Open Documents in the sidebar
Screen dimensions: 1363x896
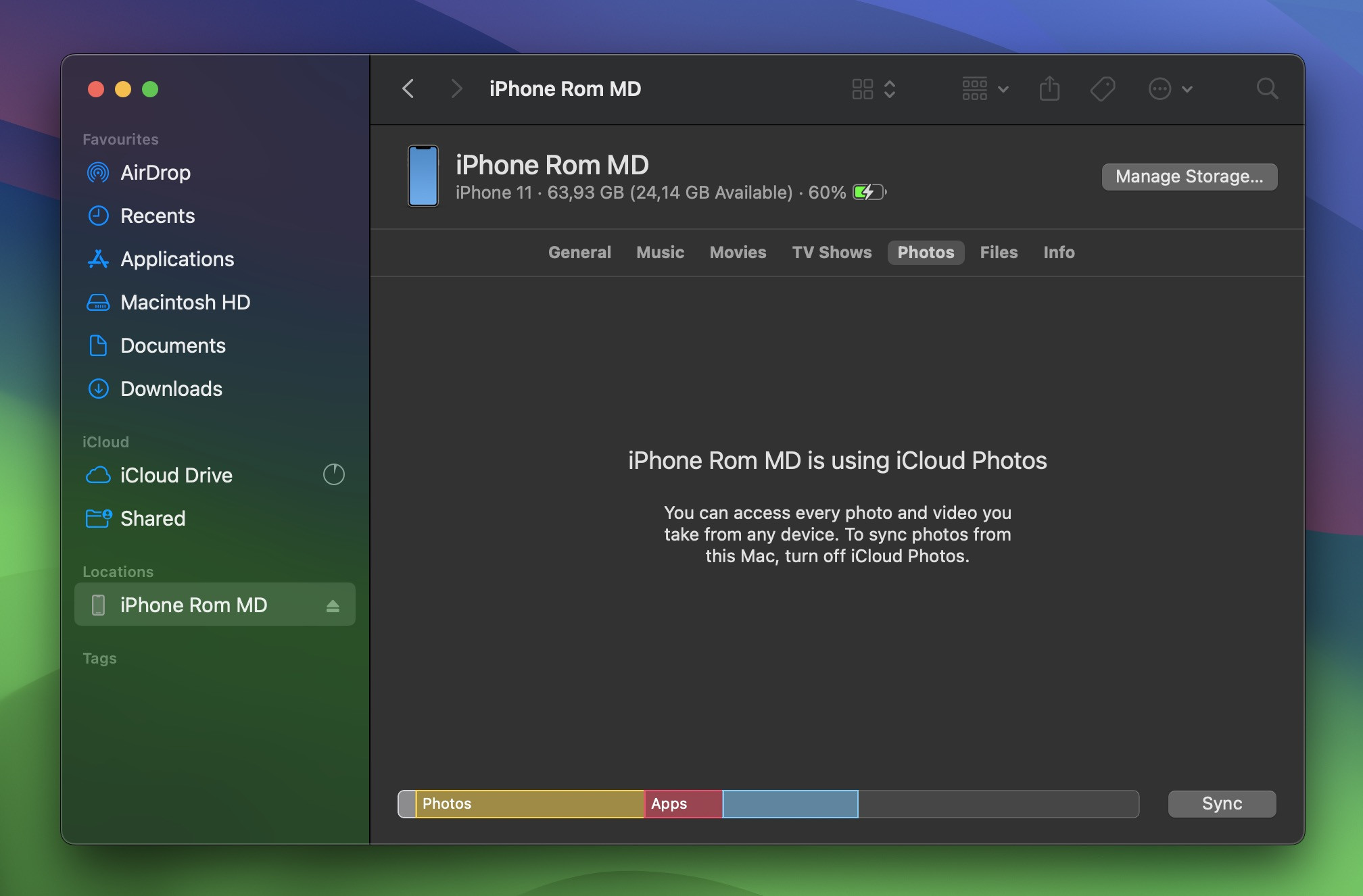click(x=215, y=345)
